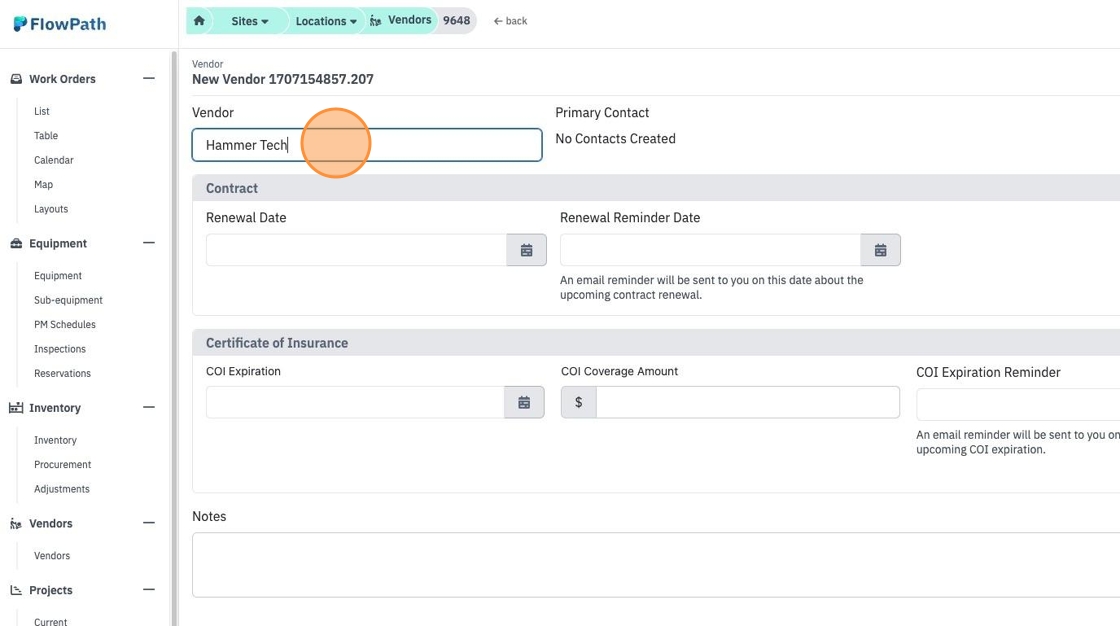This screenshot has width=1120, height=626.
Task: Click the Contract section header
Action: (656, 188)
